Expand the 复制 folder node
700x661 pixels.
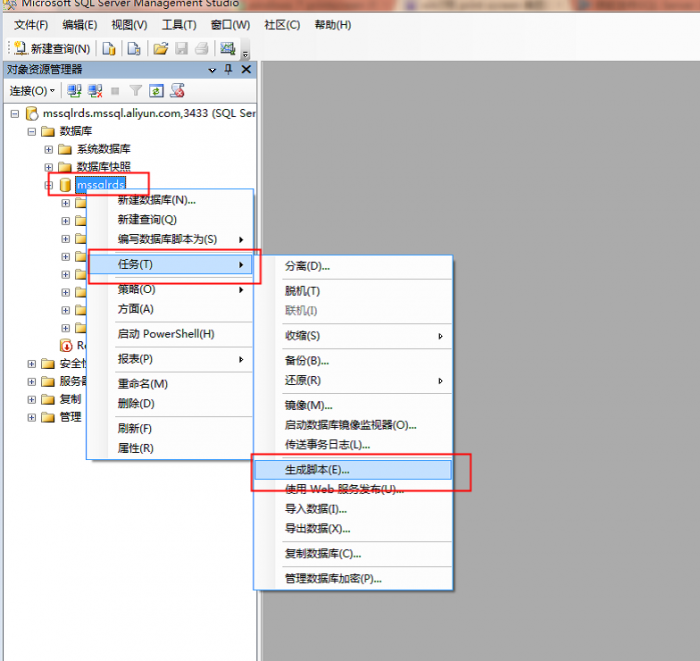[x=32, y=399]
